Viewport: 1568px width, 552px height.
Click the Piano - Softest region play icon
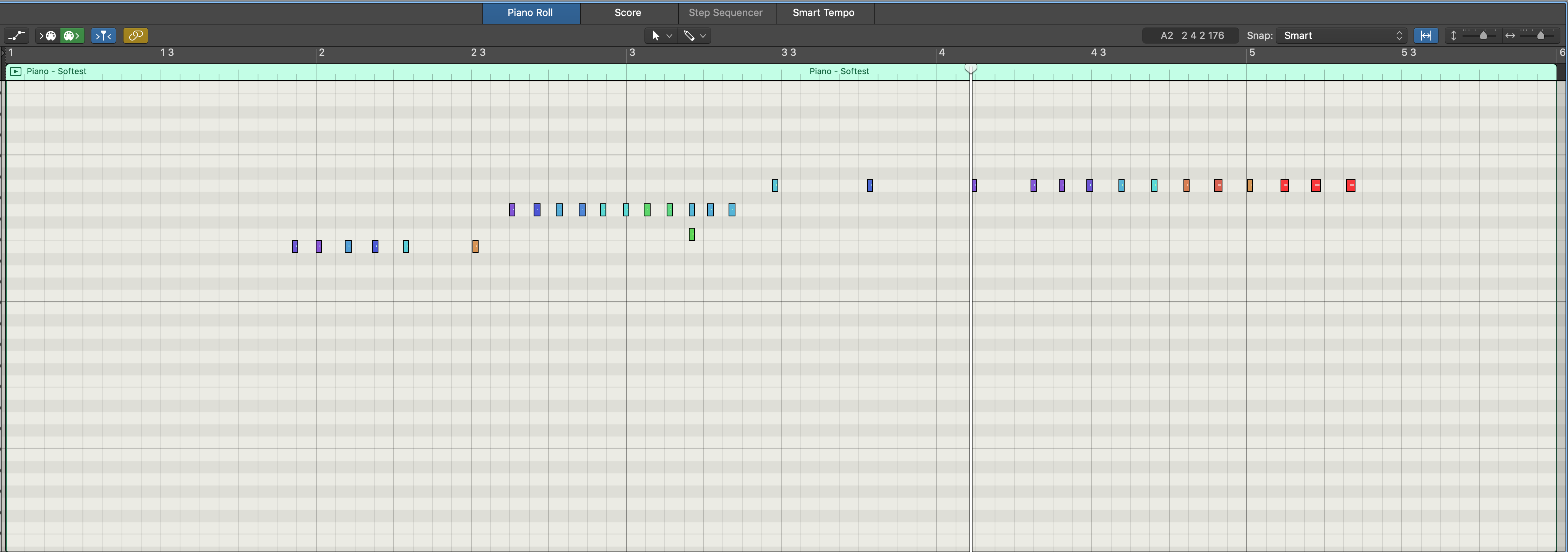point(16,71)
